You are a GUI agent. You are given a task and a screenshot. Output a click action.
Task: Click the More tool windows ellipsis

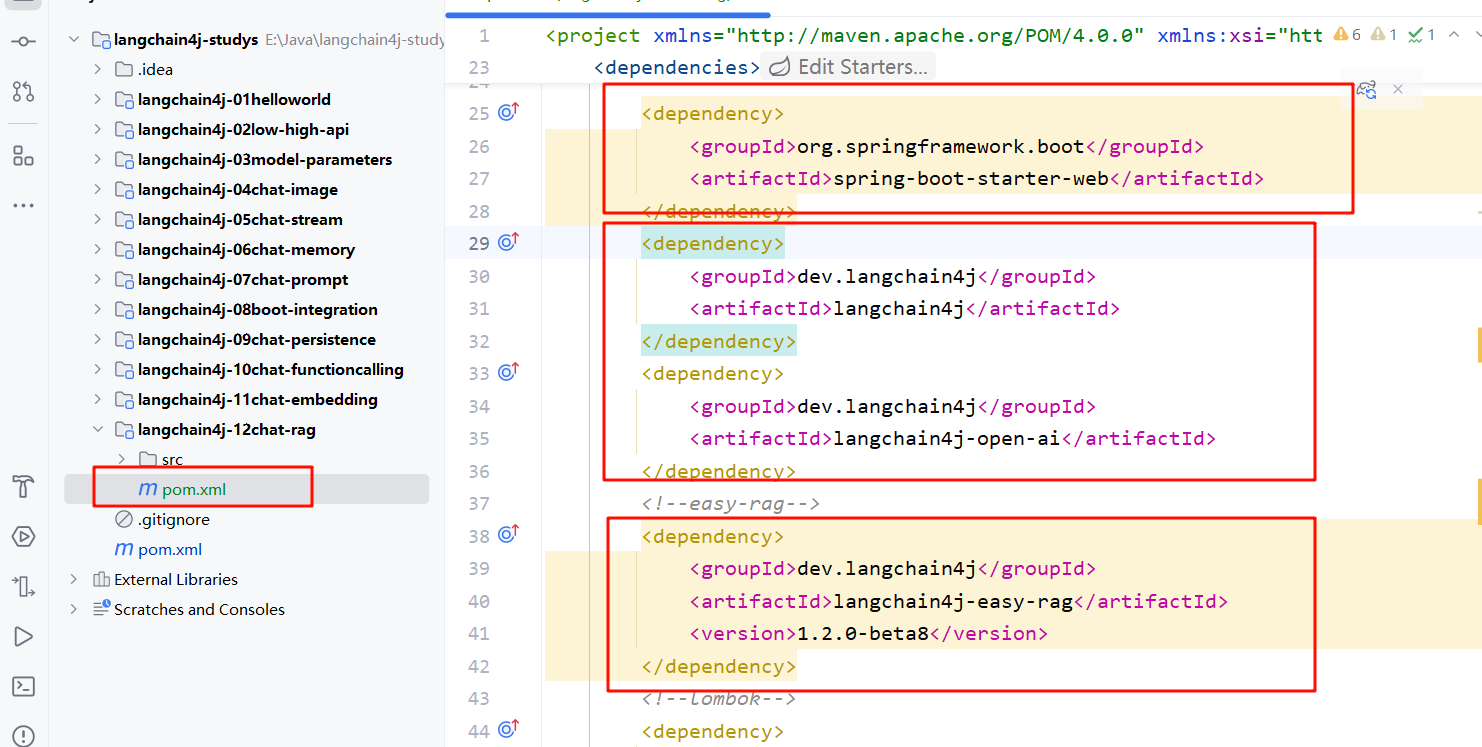[23, 205]
